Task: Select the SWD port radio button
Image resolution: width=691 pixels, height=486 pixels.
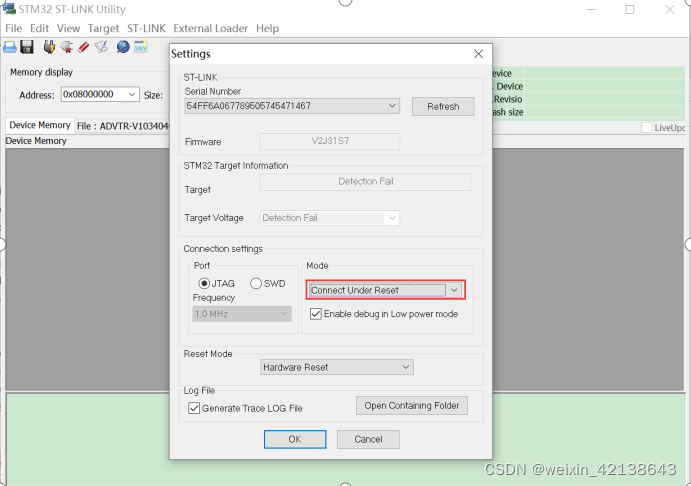Action: [x=256, y=283]
